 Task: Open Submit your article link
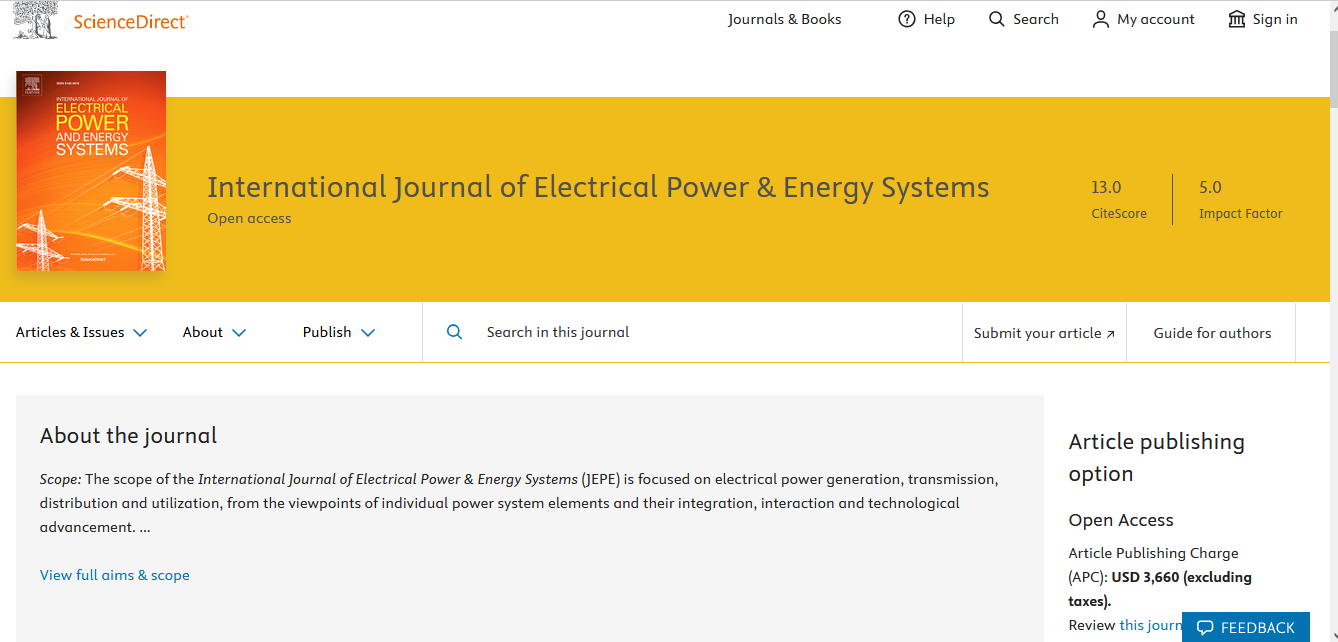pyautogui.click(x=1044, y=333)
